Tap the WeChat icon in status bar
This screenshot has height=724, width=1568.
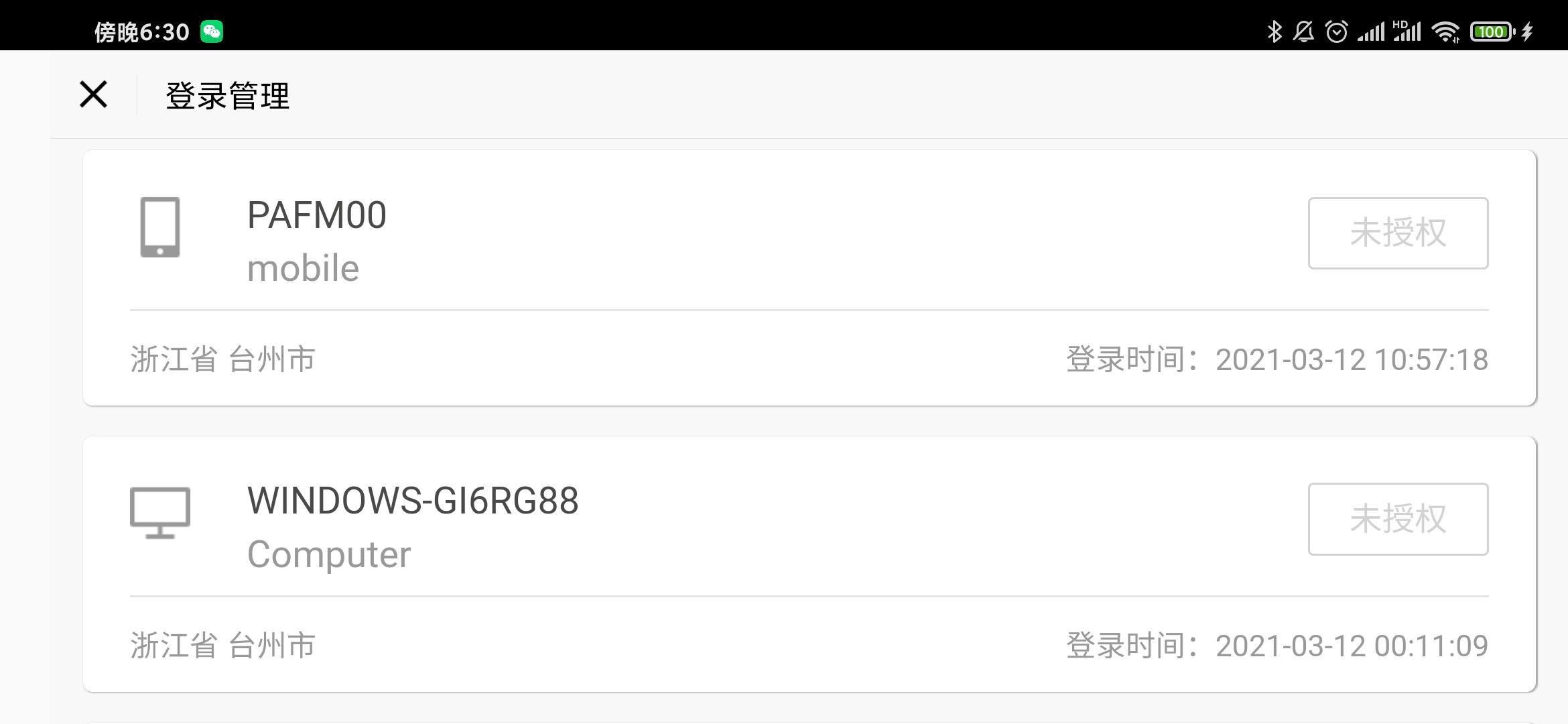point(212,32)
